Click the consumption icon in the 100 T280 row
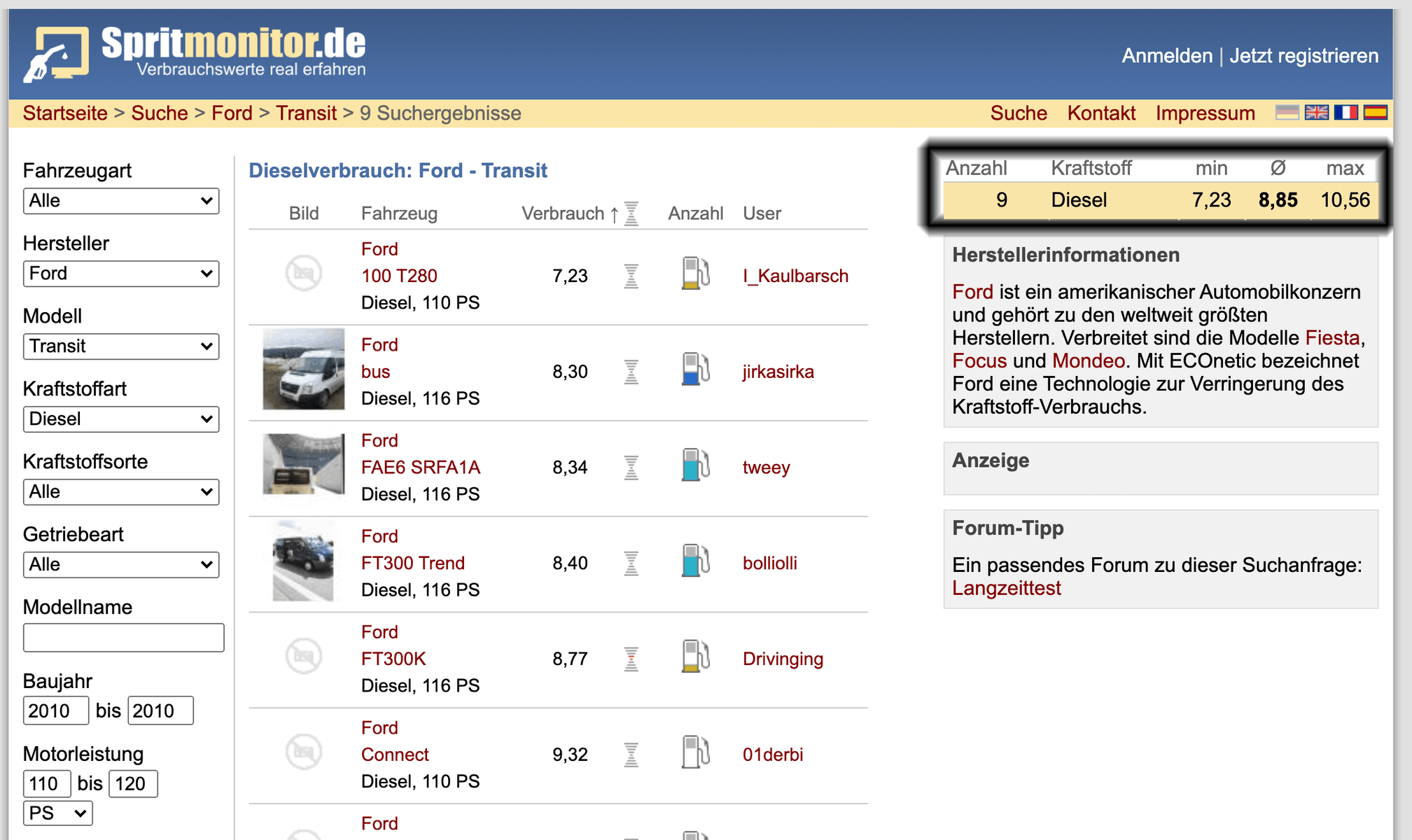 (x=631, y=276)
